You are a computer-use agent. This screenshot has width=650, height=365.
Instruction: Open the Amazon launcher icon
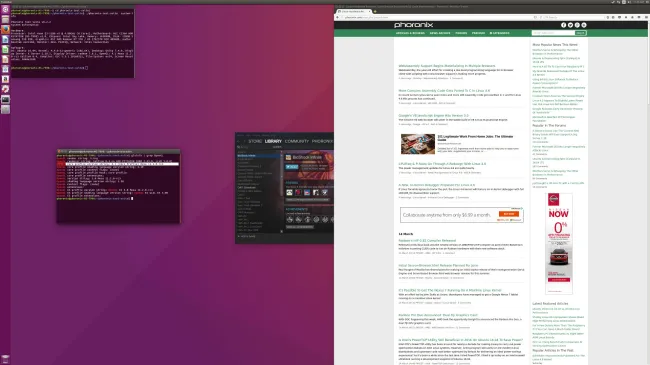(5, 79)
